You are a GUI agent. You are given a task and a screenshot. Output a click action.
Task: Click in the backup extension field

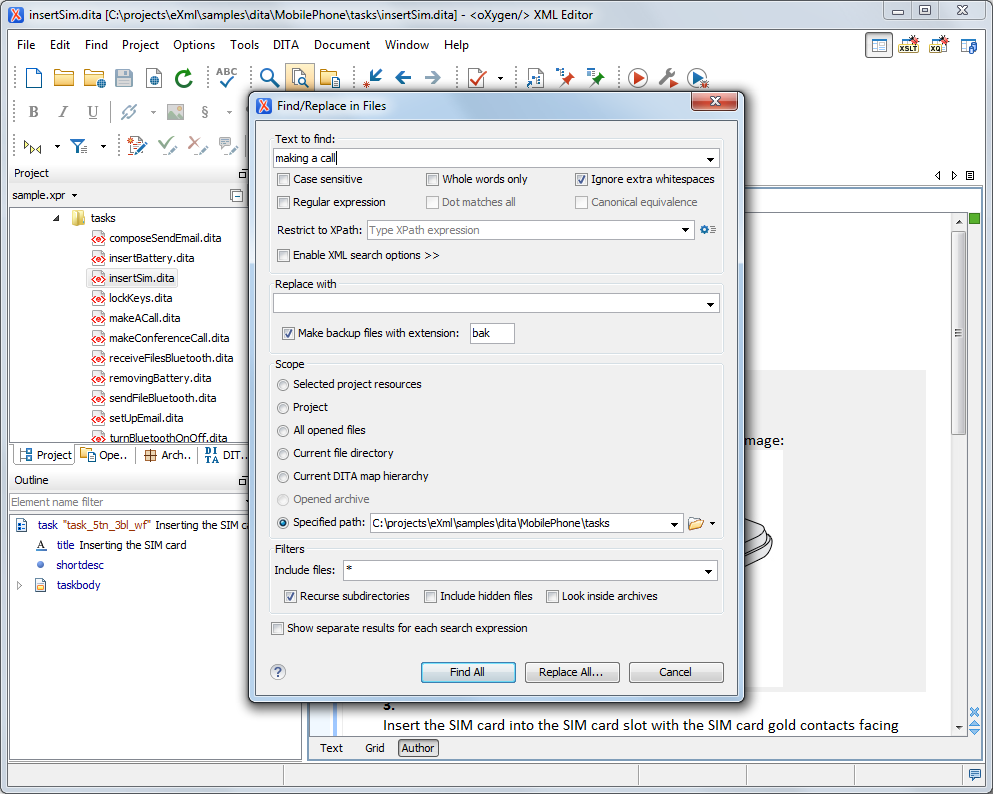click(492, 333)
